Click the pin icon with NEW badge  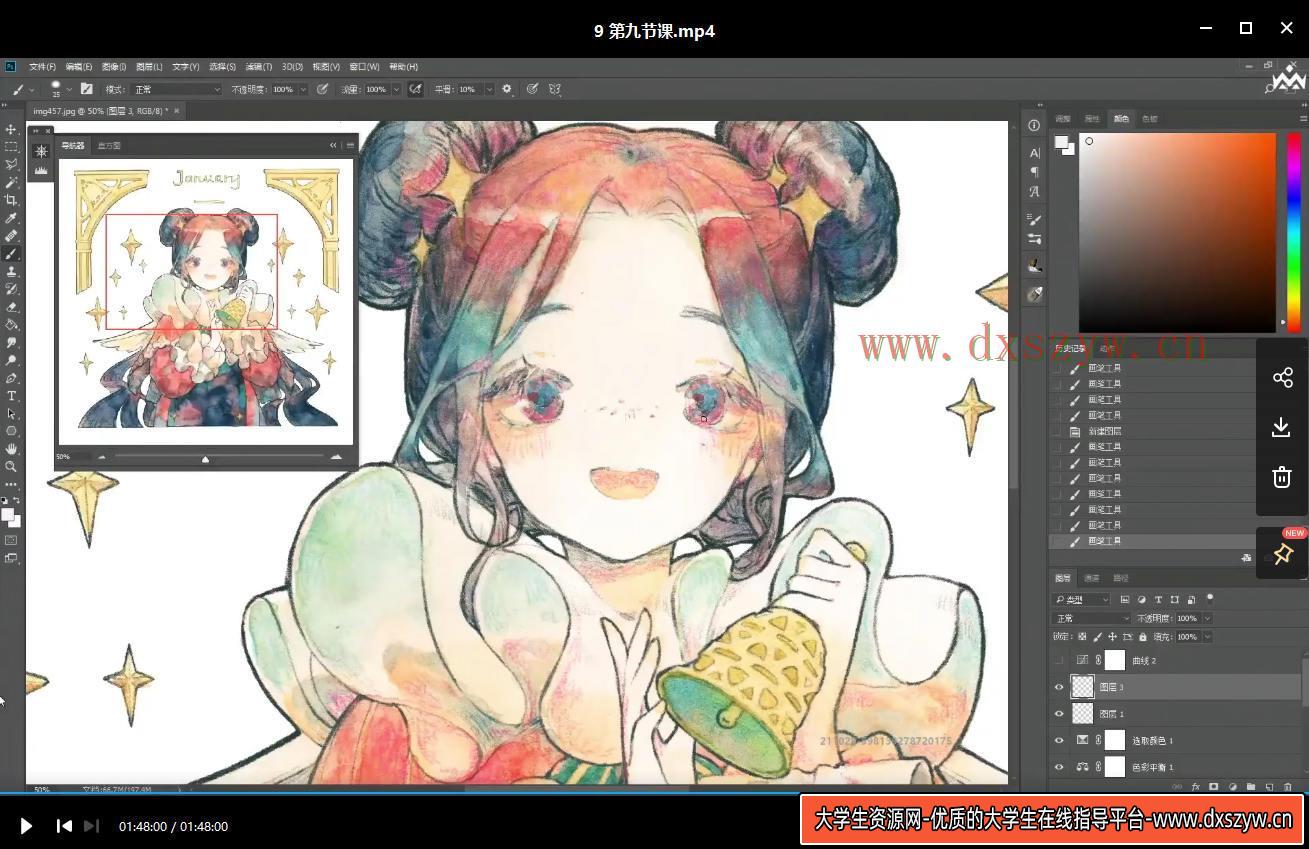point(1282,553)
